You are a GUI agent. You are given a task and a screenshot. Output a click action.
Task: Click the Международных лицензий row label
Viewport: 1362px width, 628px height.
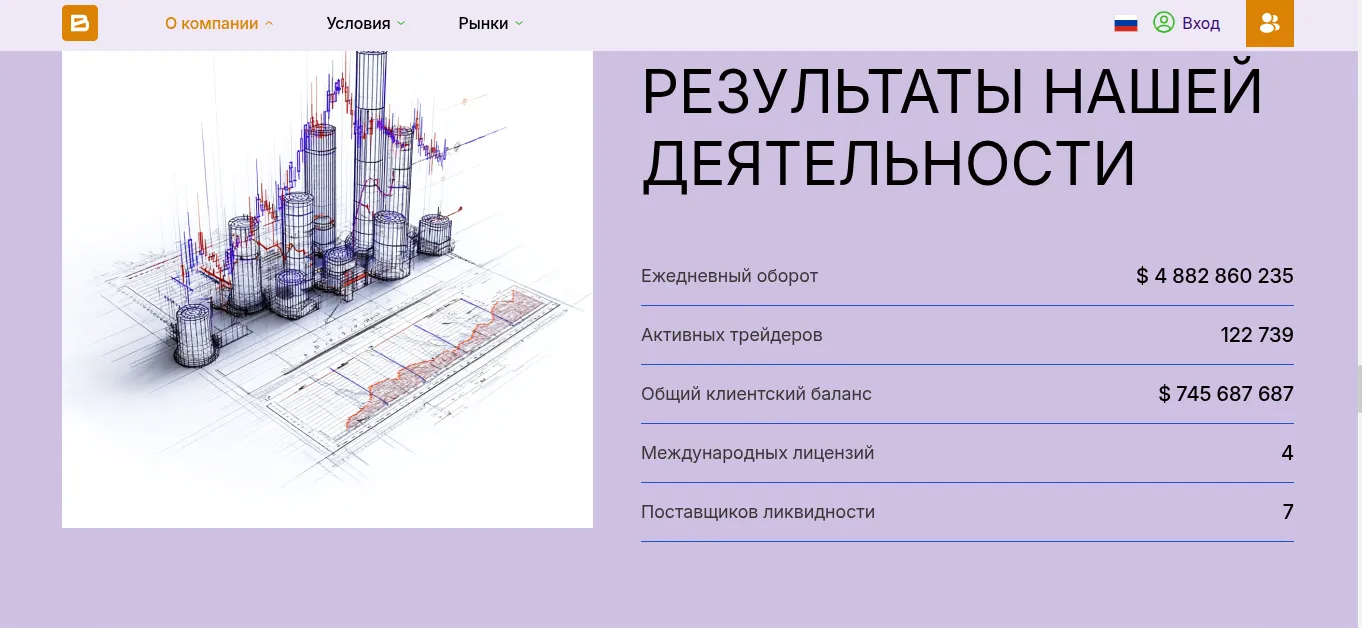(x=757, y=453)
